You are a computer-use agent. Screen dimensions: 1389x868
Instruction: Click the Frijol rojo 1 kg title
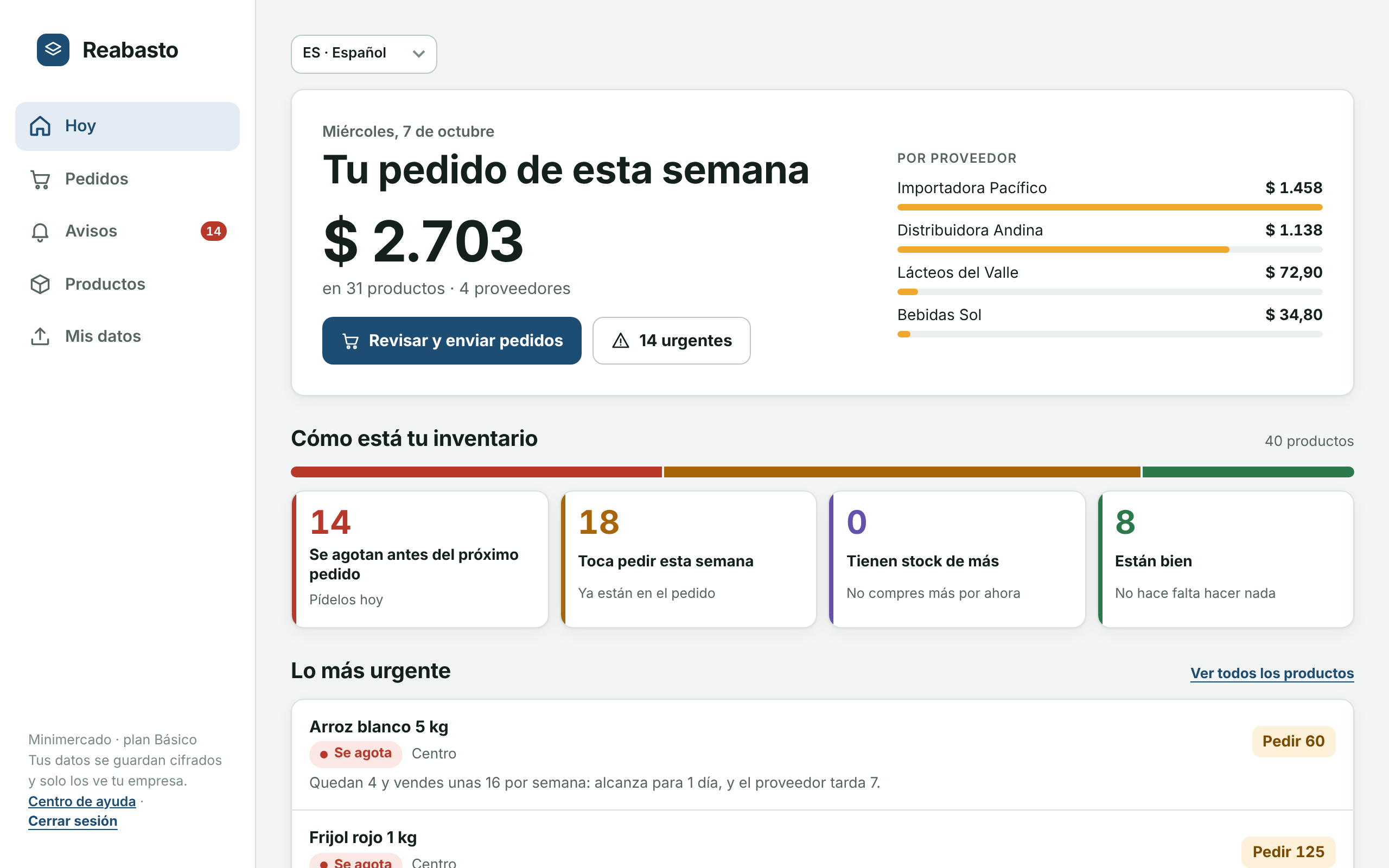[x=364, y=838]
